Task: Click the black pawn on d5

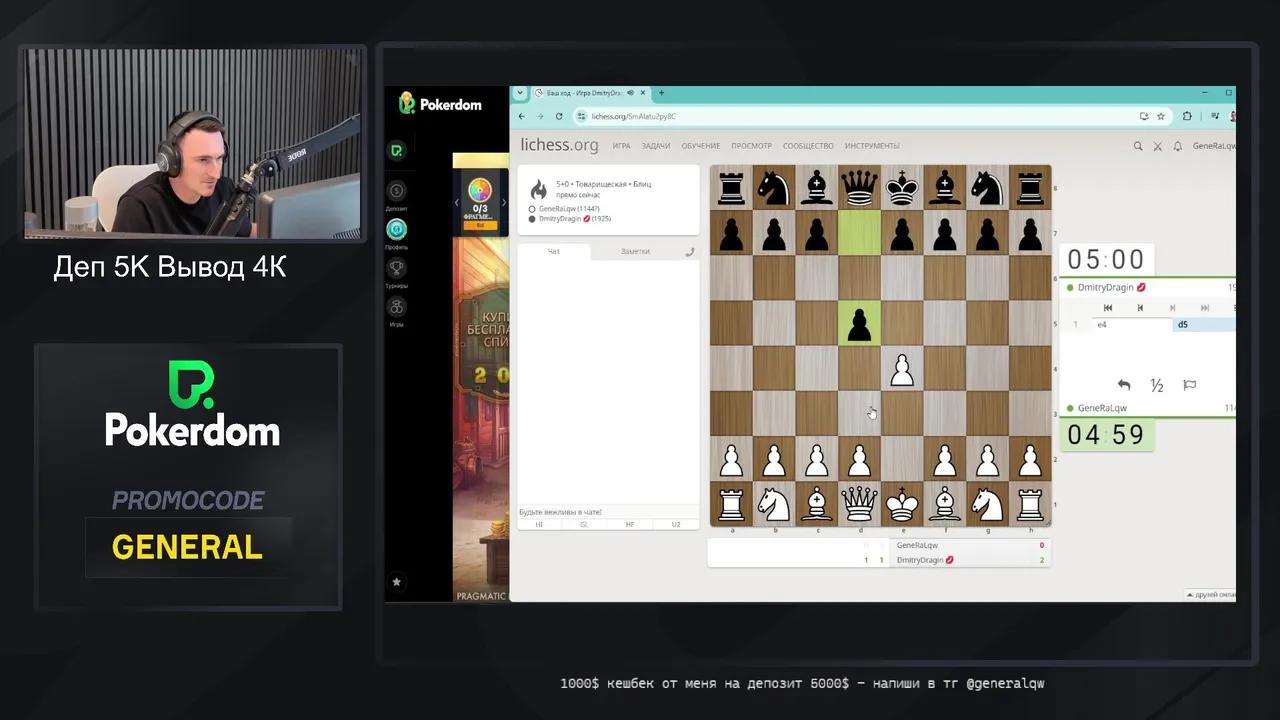Action: (859, 323)
